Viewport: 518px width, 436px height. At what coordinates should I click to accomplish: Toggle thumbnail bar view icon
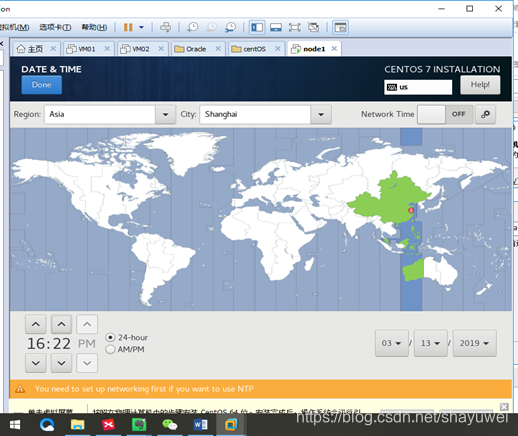[x=276, y=27]
